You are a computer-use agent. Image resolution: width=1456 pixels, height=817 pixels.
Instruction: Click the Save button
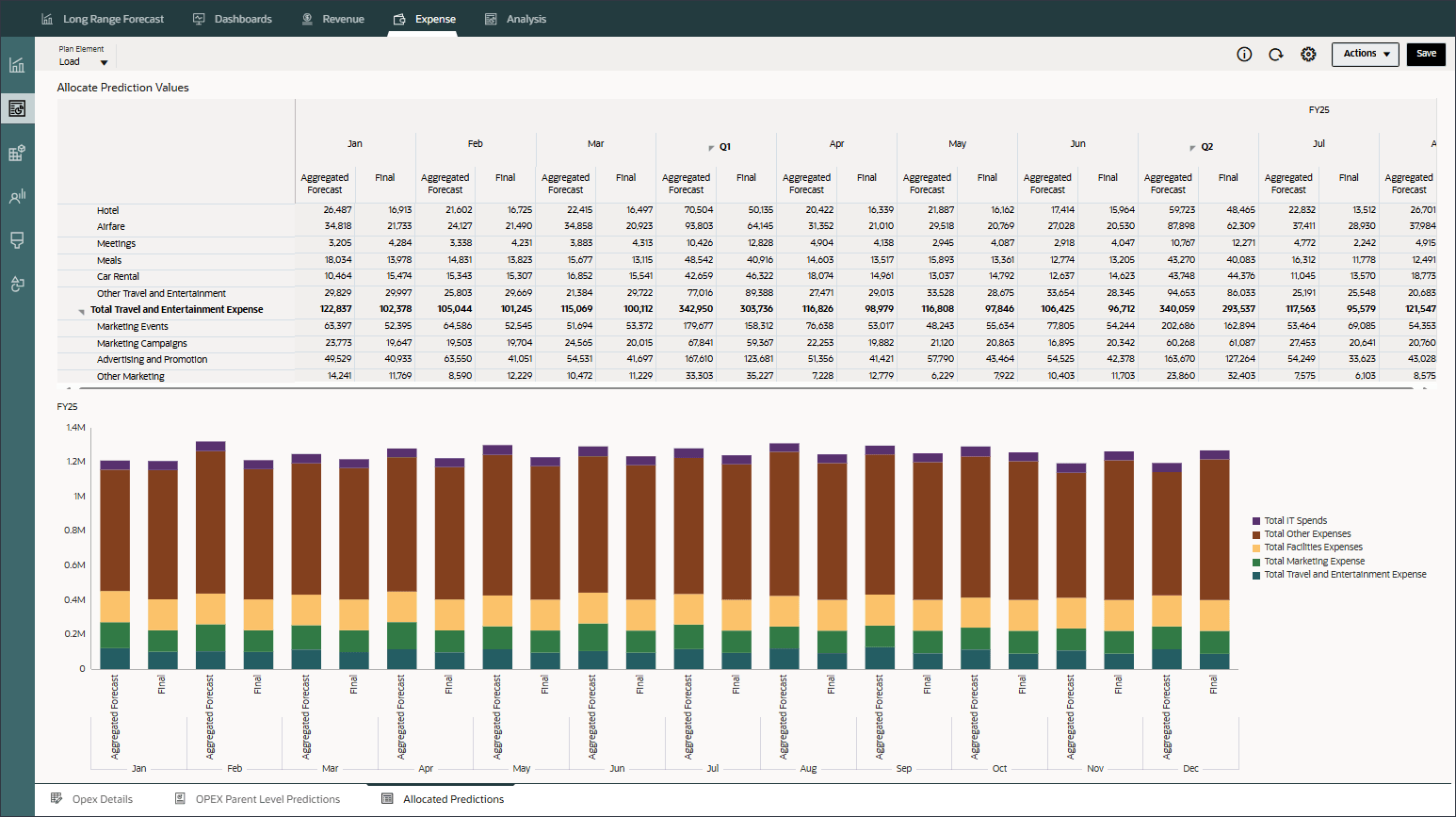(x=1426, y=55)
